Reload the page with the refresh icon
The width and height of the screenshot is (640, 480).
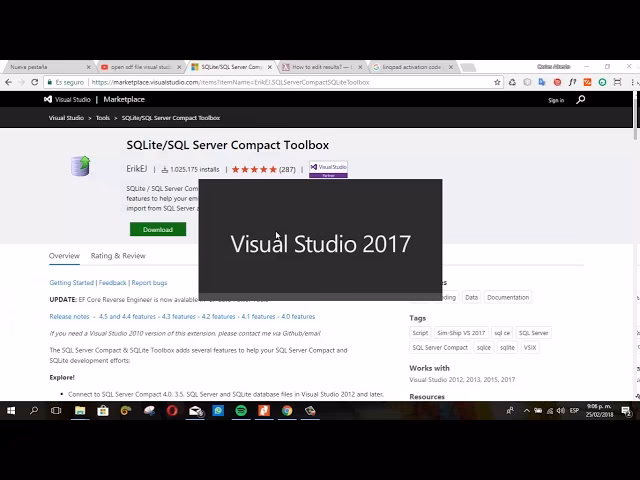[x=35, y=82]
